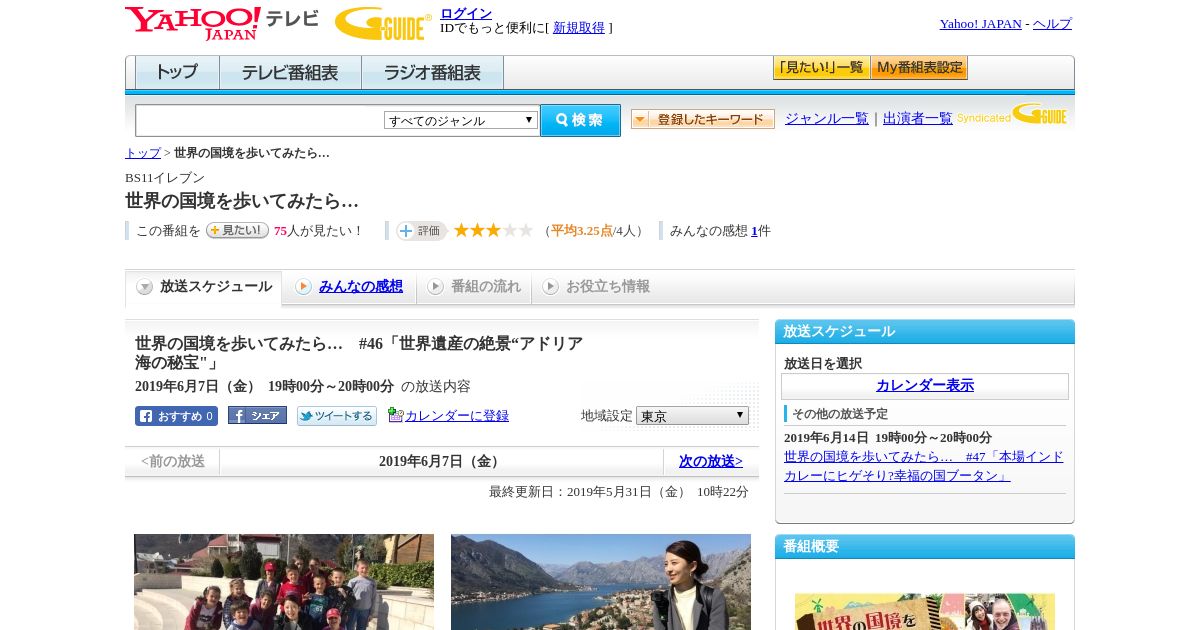
Task: Click the カレンダーに登録 link
Action: 457,416
